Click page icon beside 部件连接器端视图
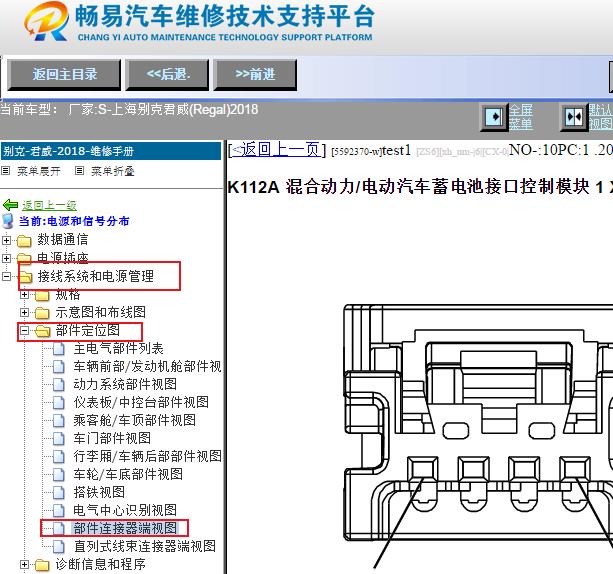 tap(59, 529)
